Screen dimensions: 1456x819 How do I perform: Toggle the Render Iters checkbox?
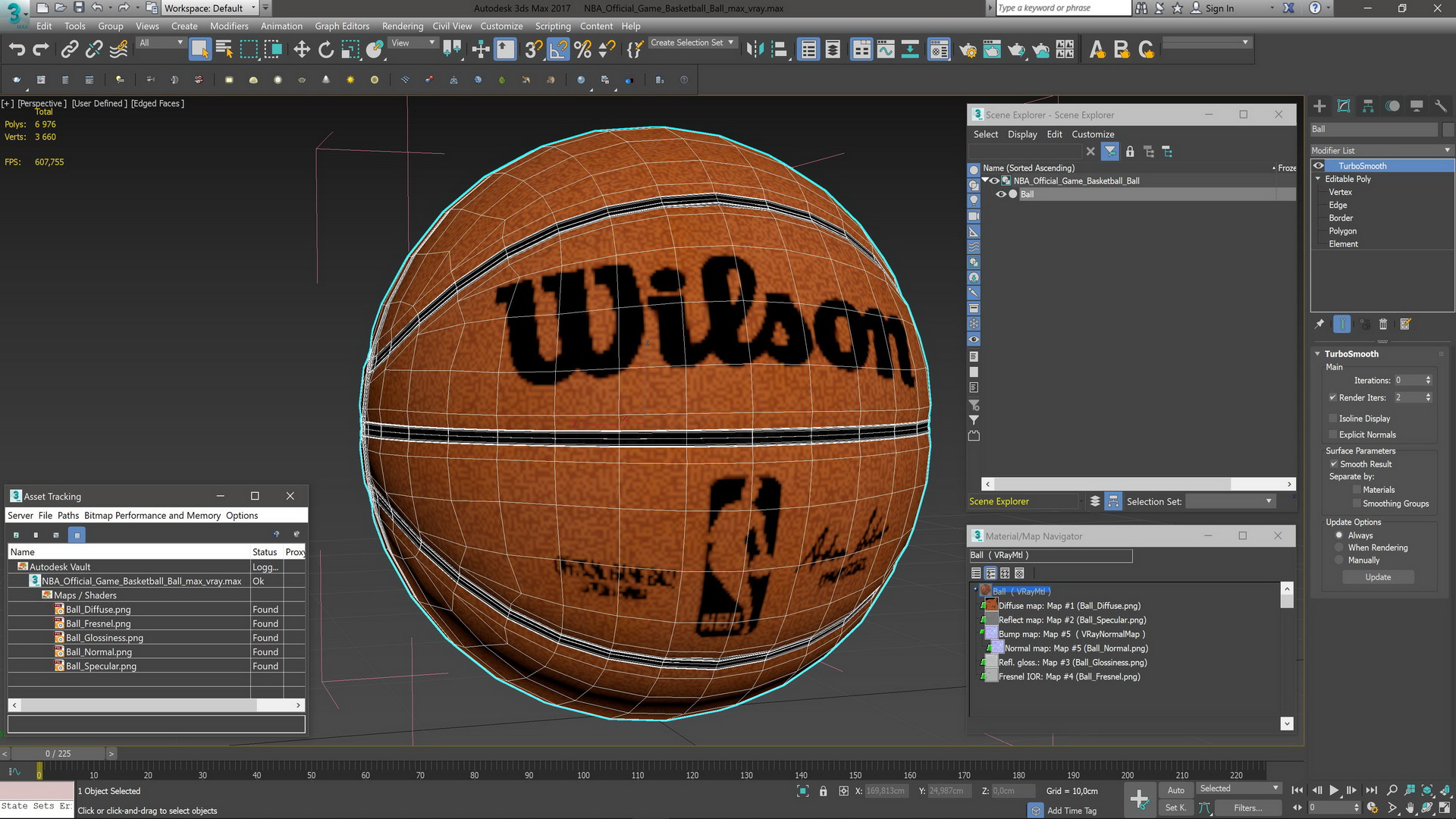click(x=1332, y=397)
